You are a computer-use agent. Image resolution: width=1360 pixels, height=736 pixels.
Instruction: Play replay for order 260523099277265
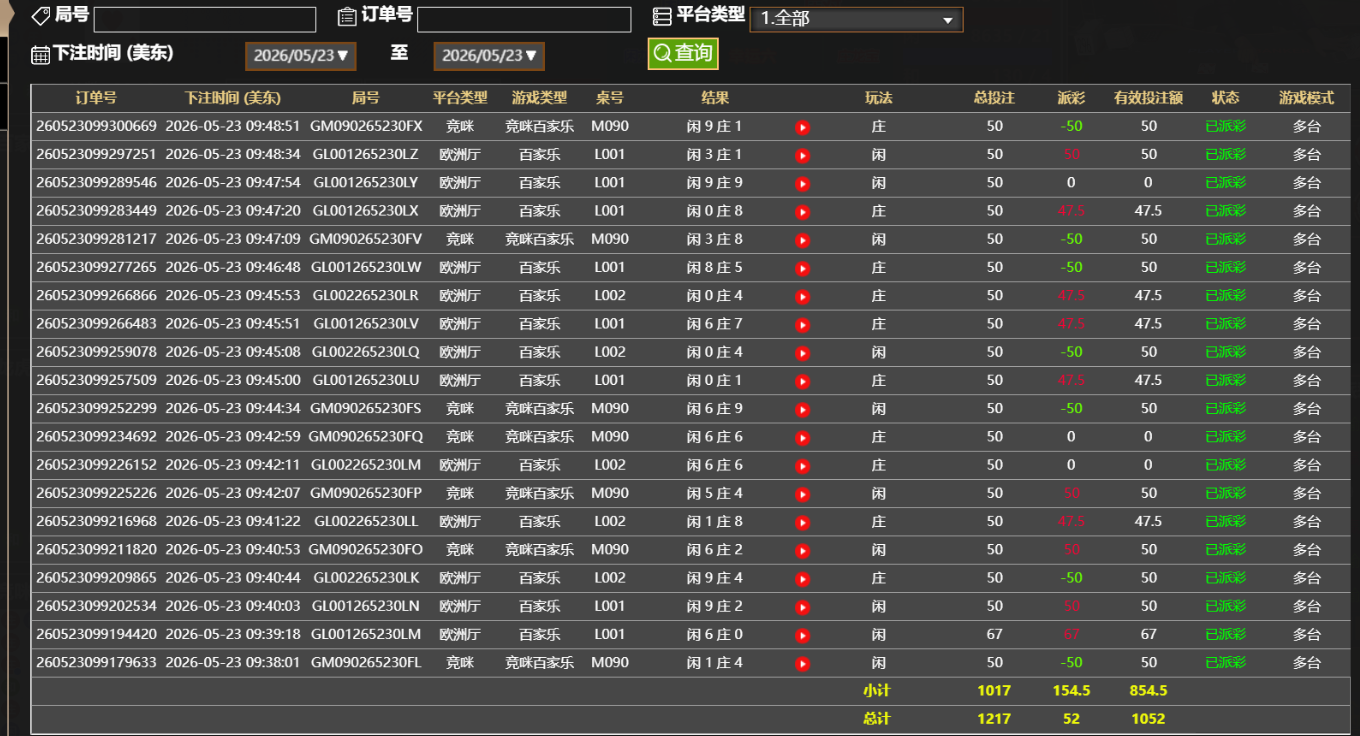point(802,268)
